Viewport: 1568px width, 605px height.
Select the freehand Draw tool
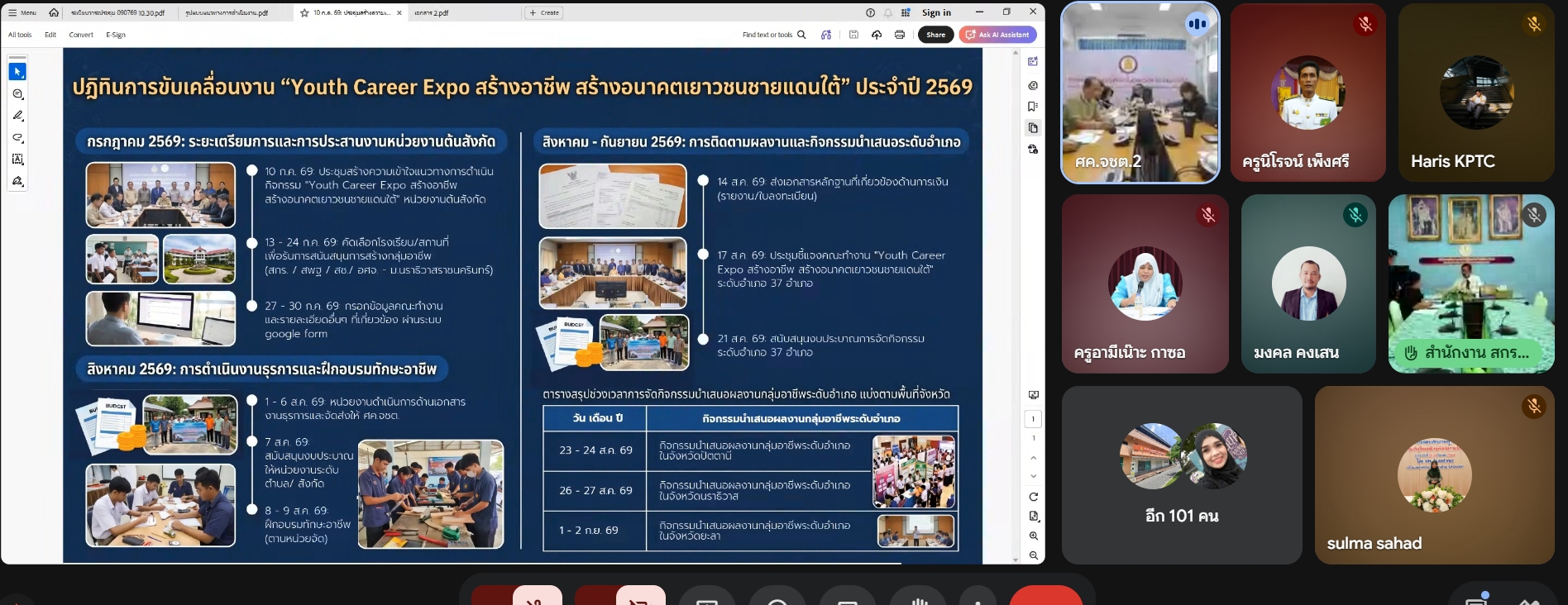tap(17, 137)
